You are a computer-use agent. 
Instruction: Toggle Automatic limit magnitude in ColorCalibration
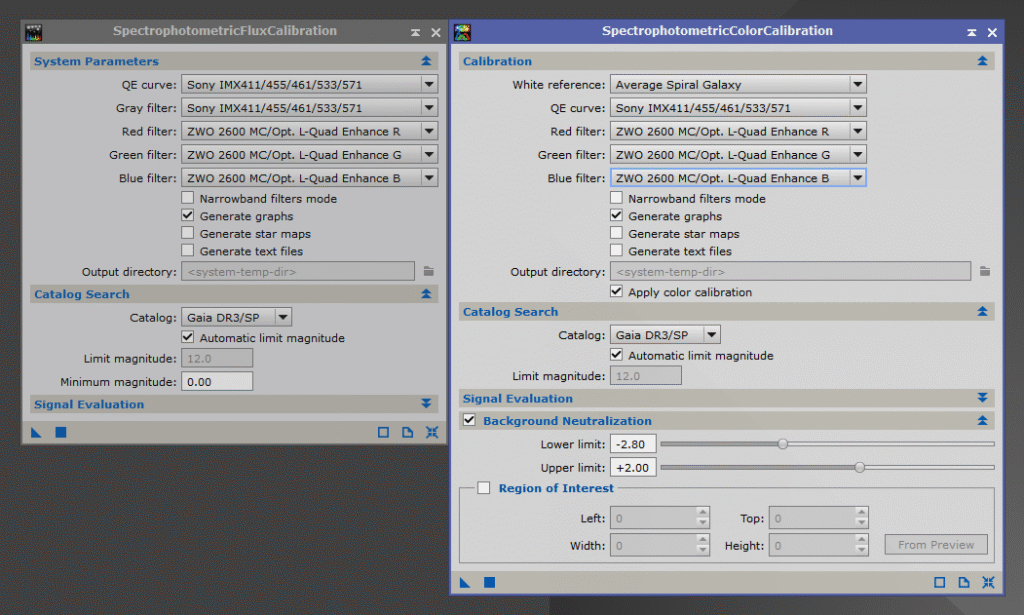click(616, 355)
